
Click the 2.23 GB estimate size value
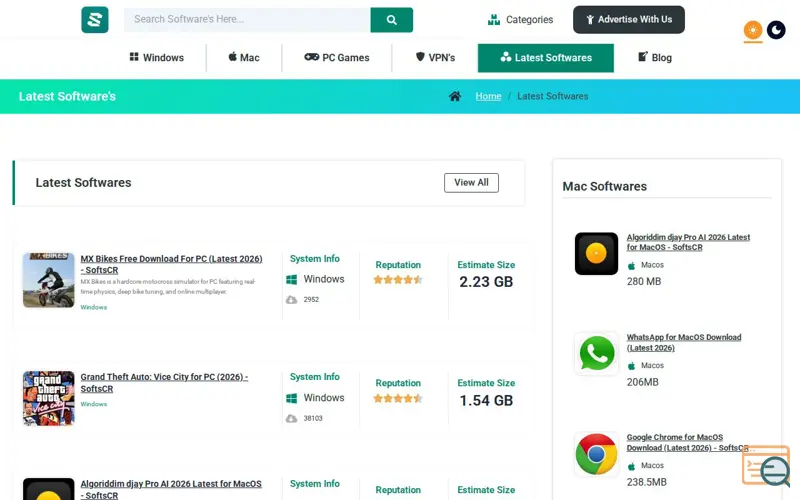(486, 282)
